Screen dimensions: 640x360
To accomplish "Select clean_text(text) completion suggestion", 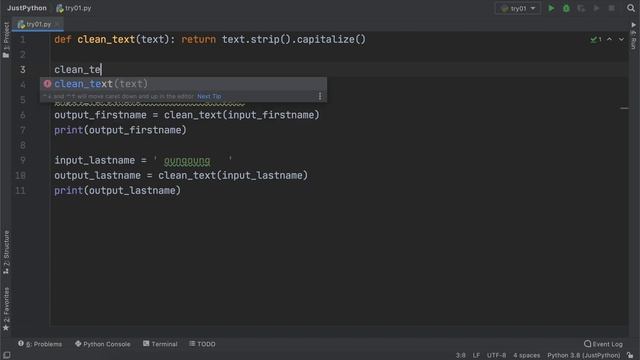I will point(183,84).
